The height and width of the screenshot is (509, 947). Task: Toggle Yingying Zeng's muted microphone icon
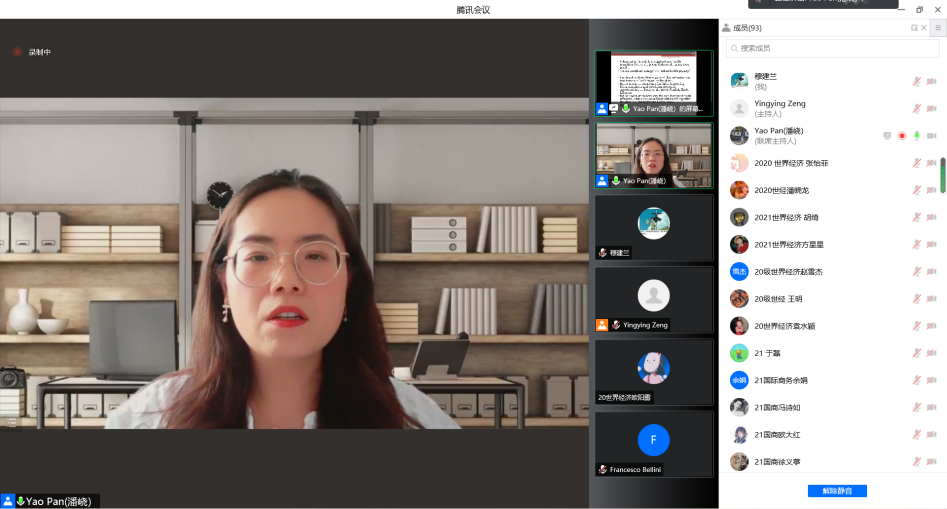pyautogui.click(x=916, y=109)
